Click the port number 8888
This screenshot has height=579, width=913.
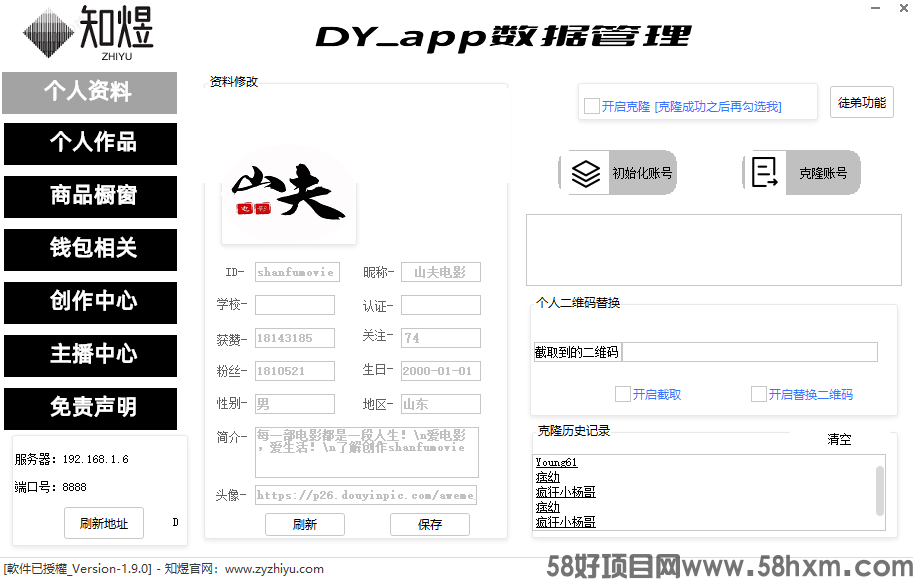coord(74,487)
